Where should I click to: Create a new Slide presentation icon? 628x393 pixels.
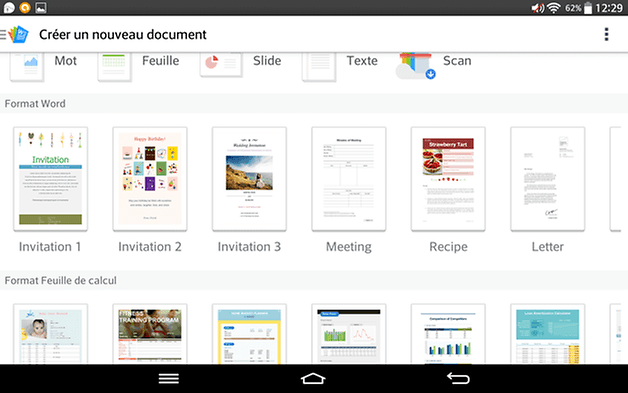point(221,64)
